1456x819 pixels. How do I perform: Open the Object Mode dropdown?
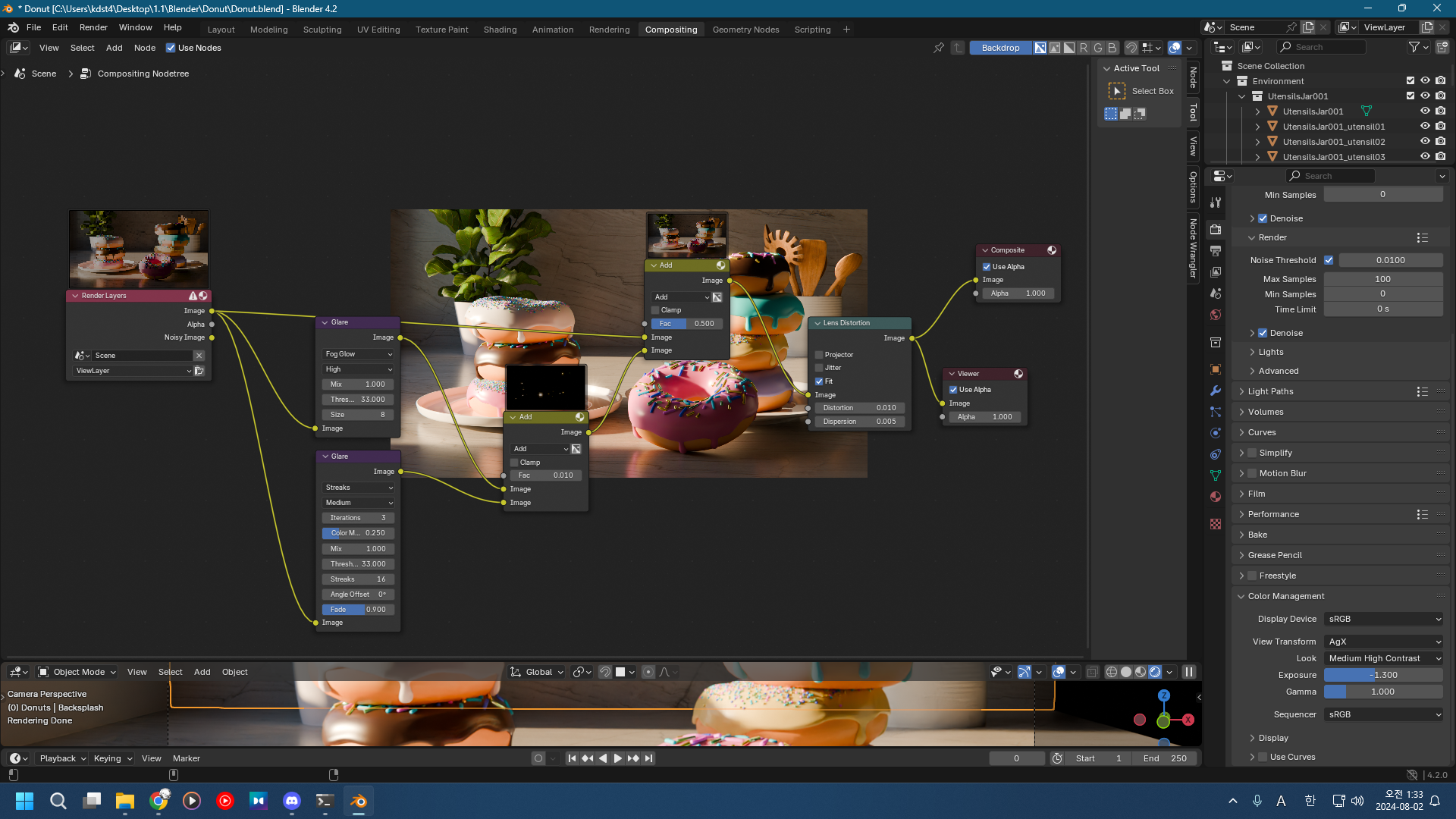(x=77, y=672)
